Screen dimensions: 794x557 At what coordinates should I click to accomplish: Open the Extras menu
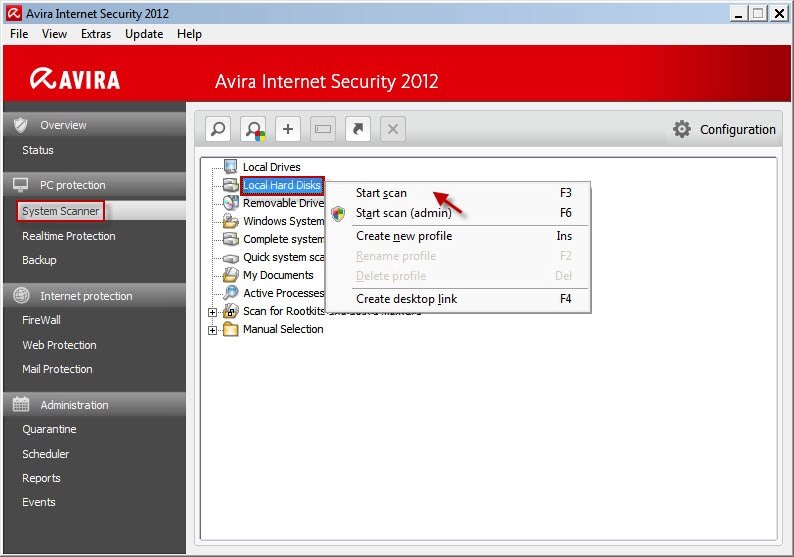(96, 33)
